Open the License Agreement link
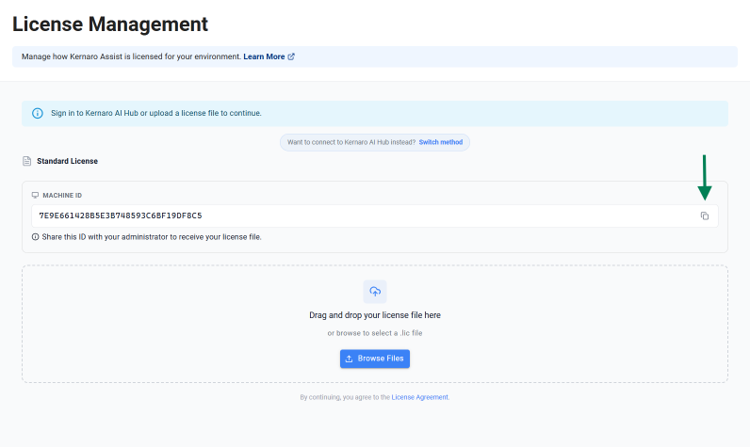This screenshot has width=750, height=447. (x=420, y=397)
